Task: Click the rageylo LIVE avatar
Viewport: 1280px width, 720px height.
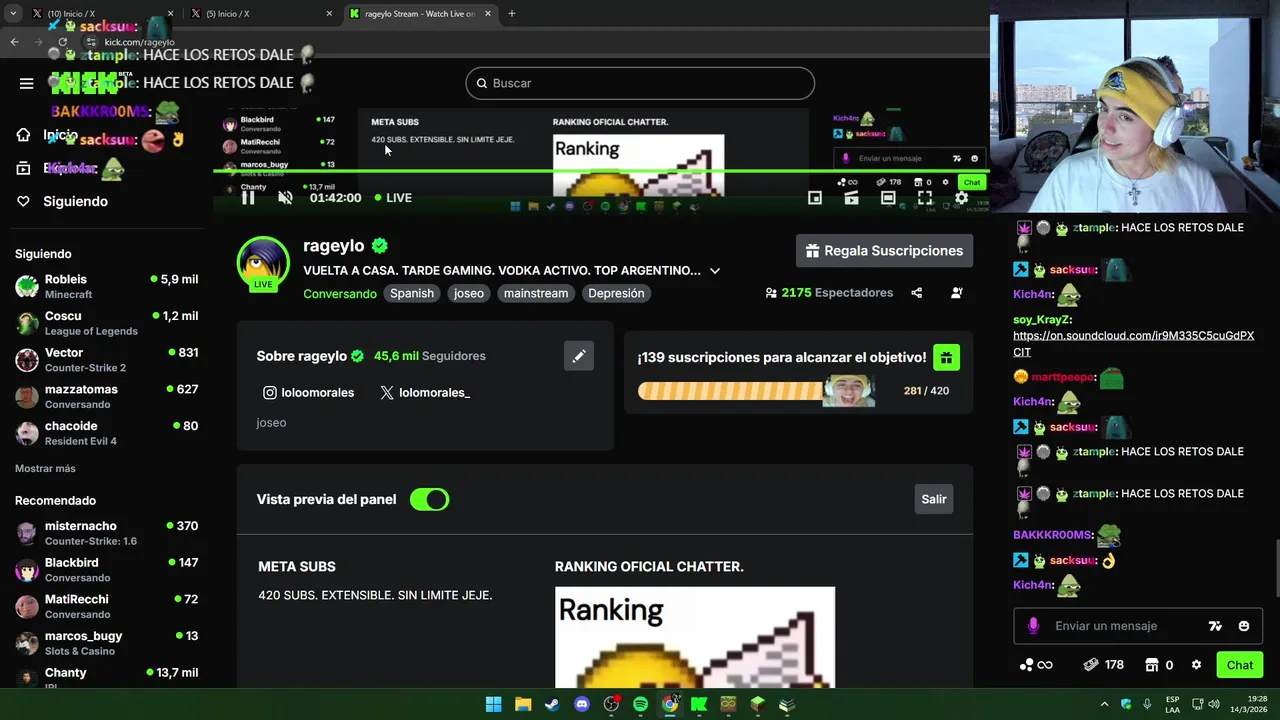Action: point(263,264)
